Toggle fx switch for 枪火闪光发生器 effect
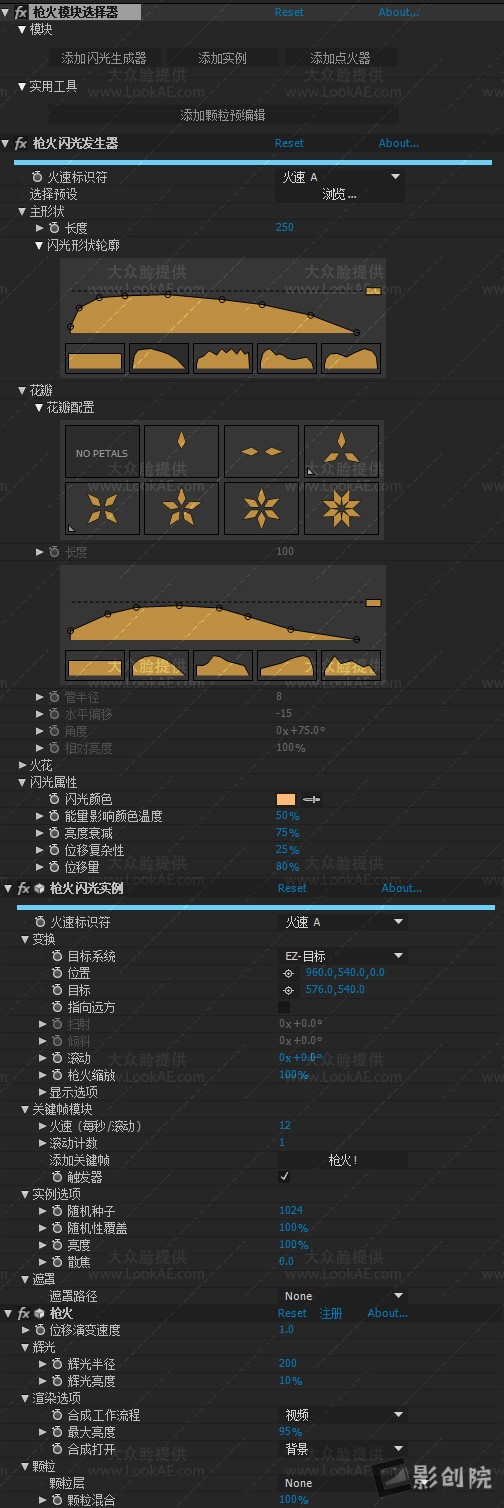This screenshot has height=1508, width=504. (x=20, y=143)
